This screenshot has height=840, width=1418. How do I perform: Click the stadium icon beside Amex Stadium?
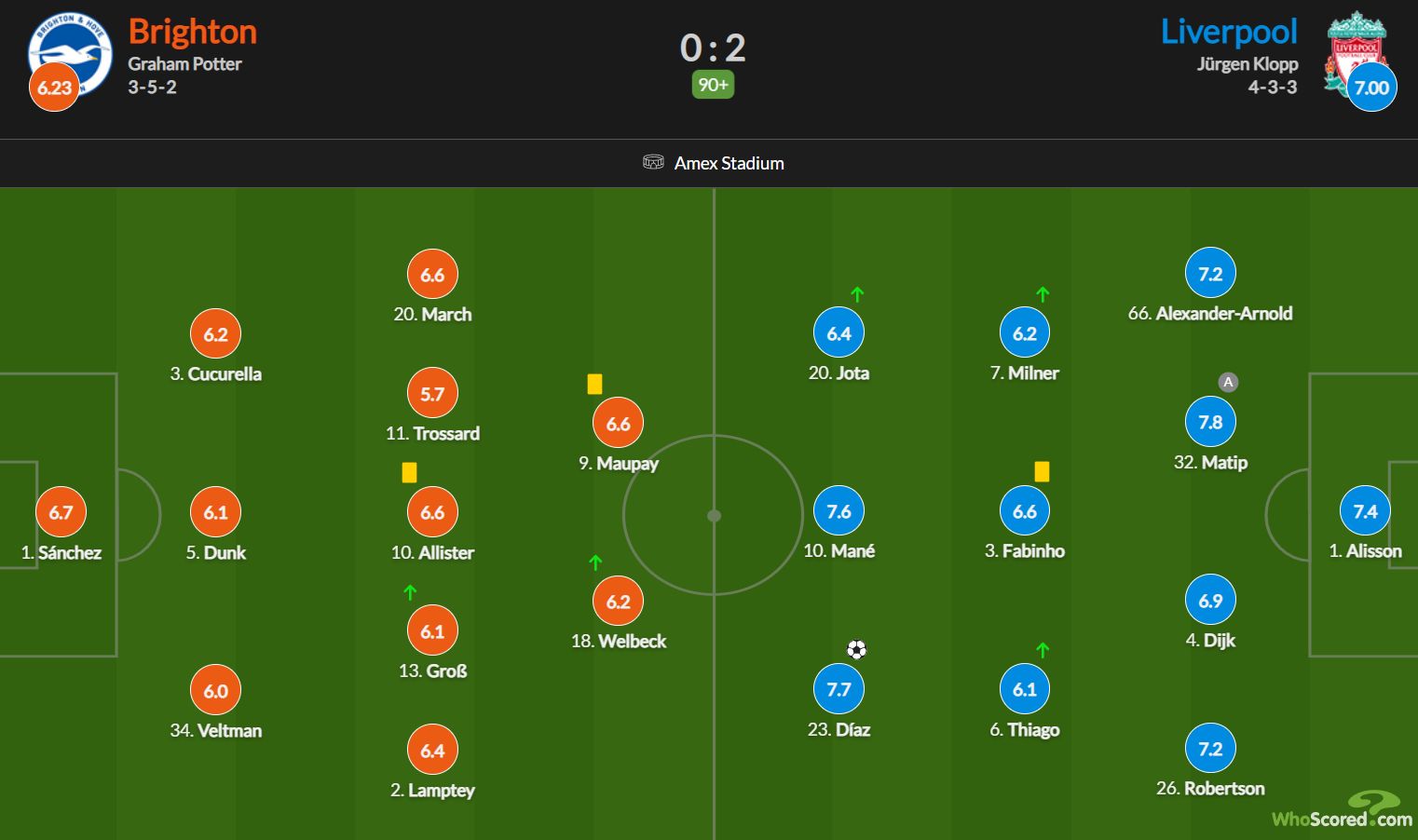coord(653,162)
